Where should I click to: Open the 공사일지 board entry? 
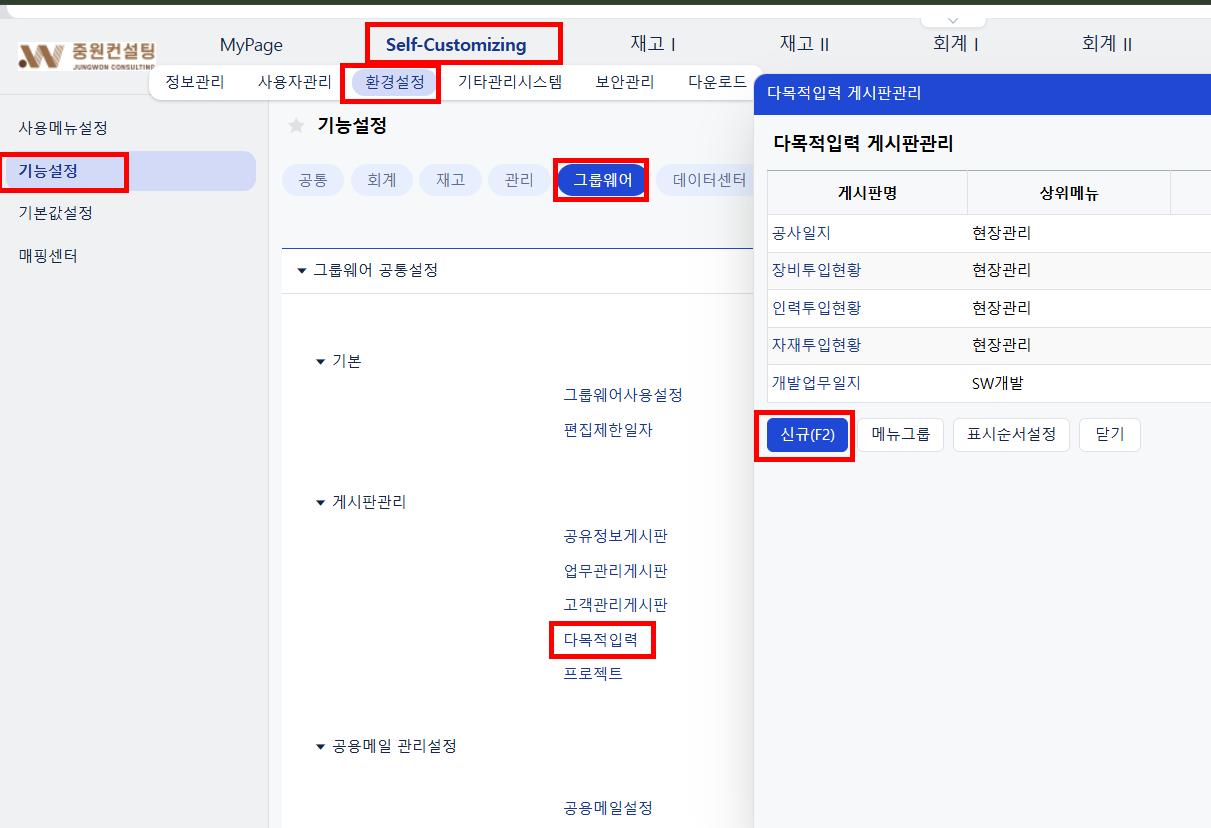[801, 233]
